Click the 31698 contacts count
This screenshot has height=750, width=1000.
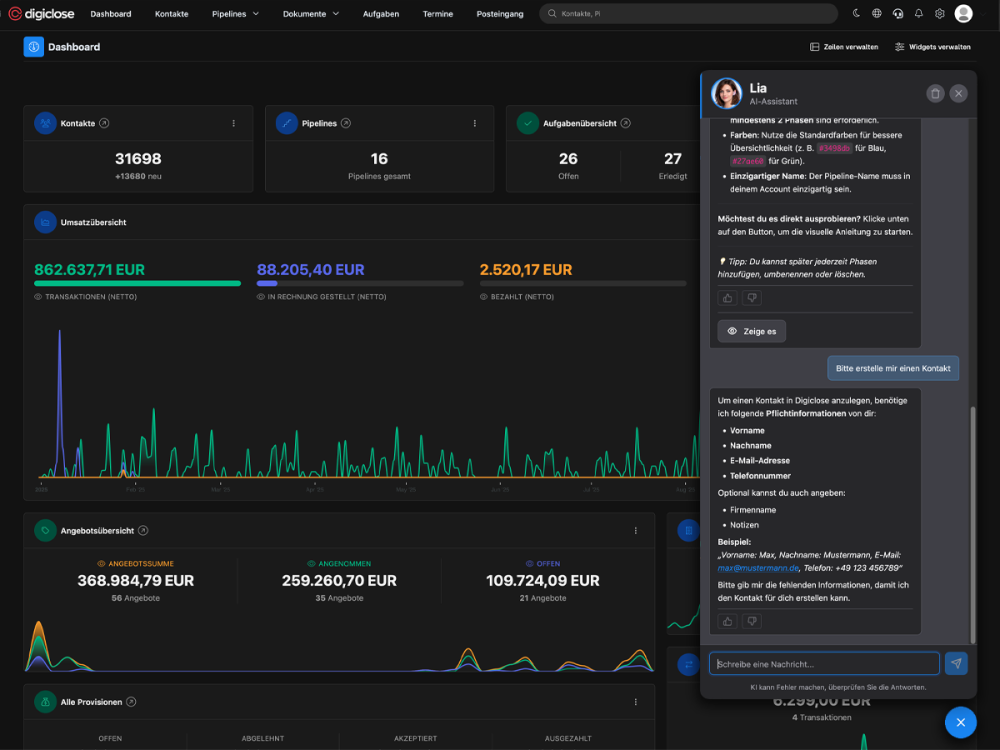(138, 158)
